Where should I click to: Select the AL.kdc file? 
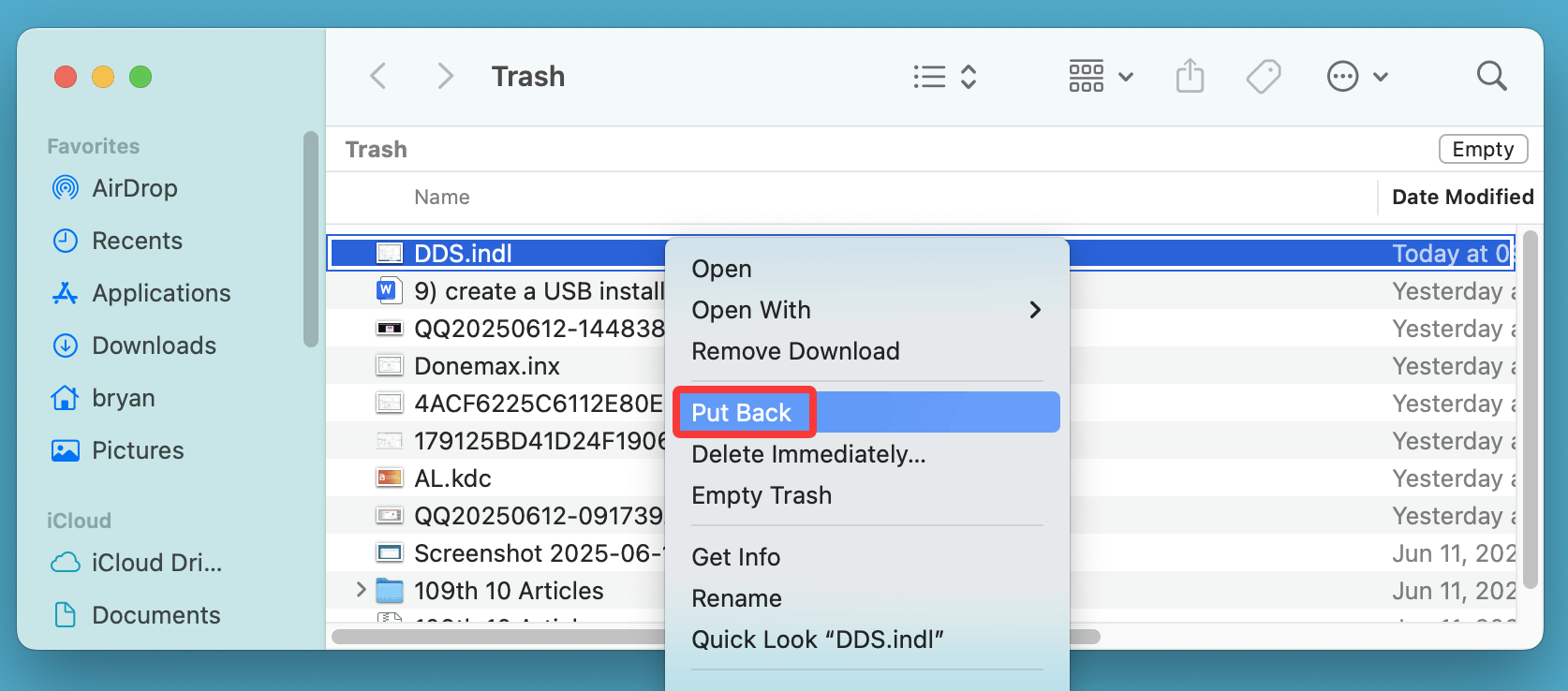pyautogui.click(x=452, y=478)
